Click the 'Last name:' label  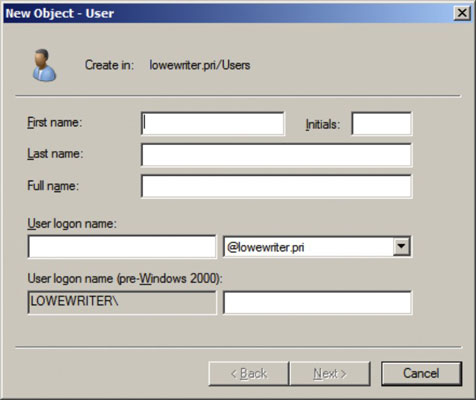[x=55, y=154]
